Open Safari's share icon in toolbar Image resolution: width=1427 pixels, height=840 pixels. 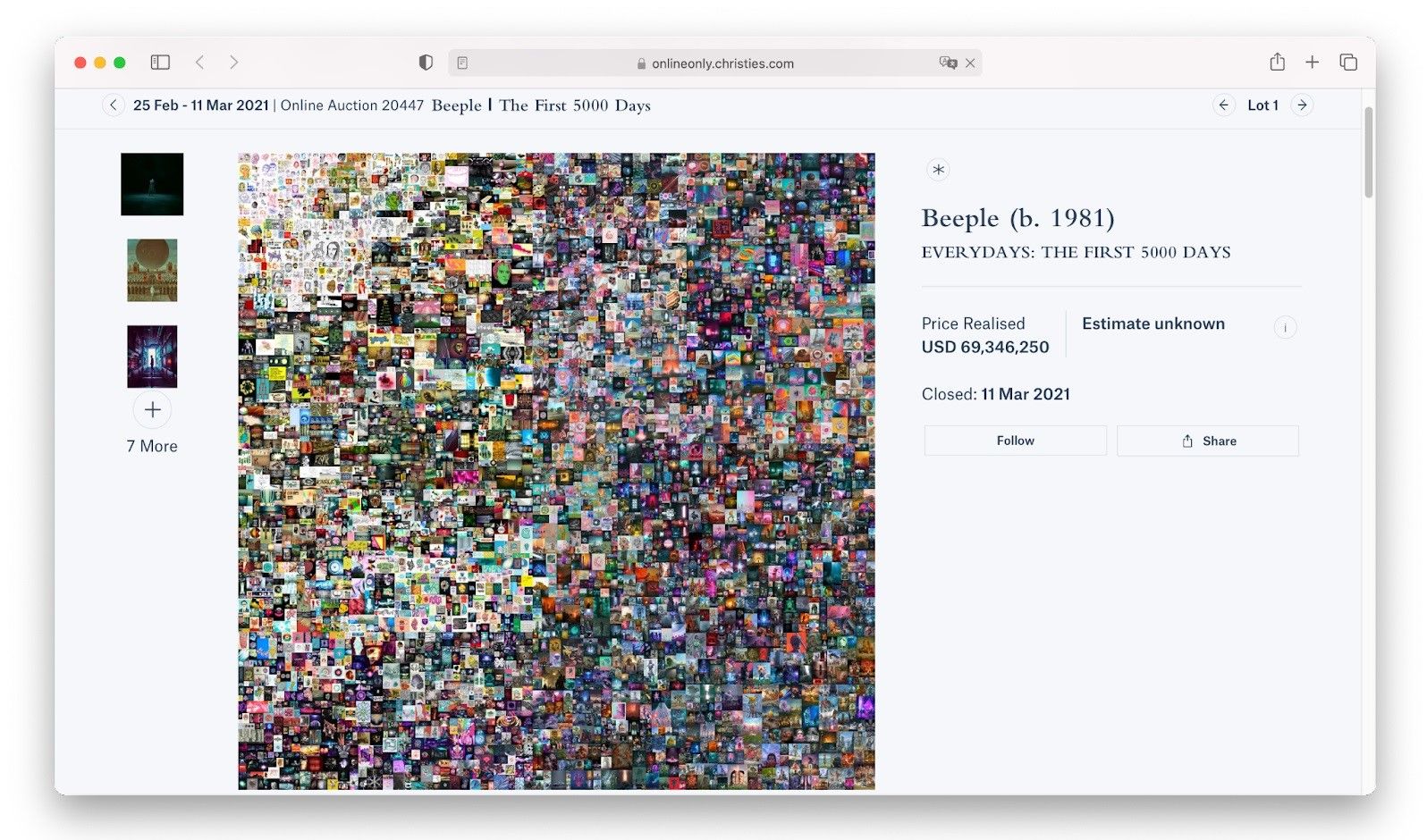(x=1278, y=62)
